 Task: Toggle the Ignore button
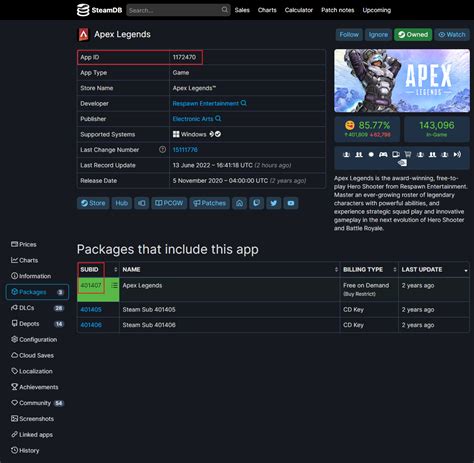point(378,35)
